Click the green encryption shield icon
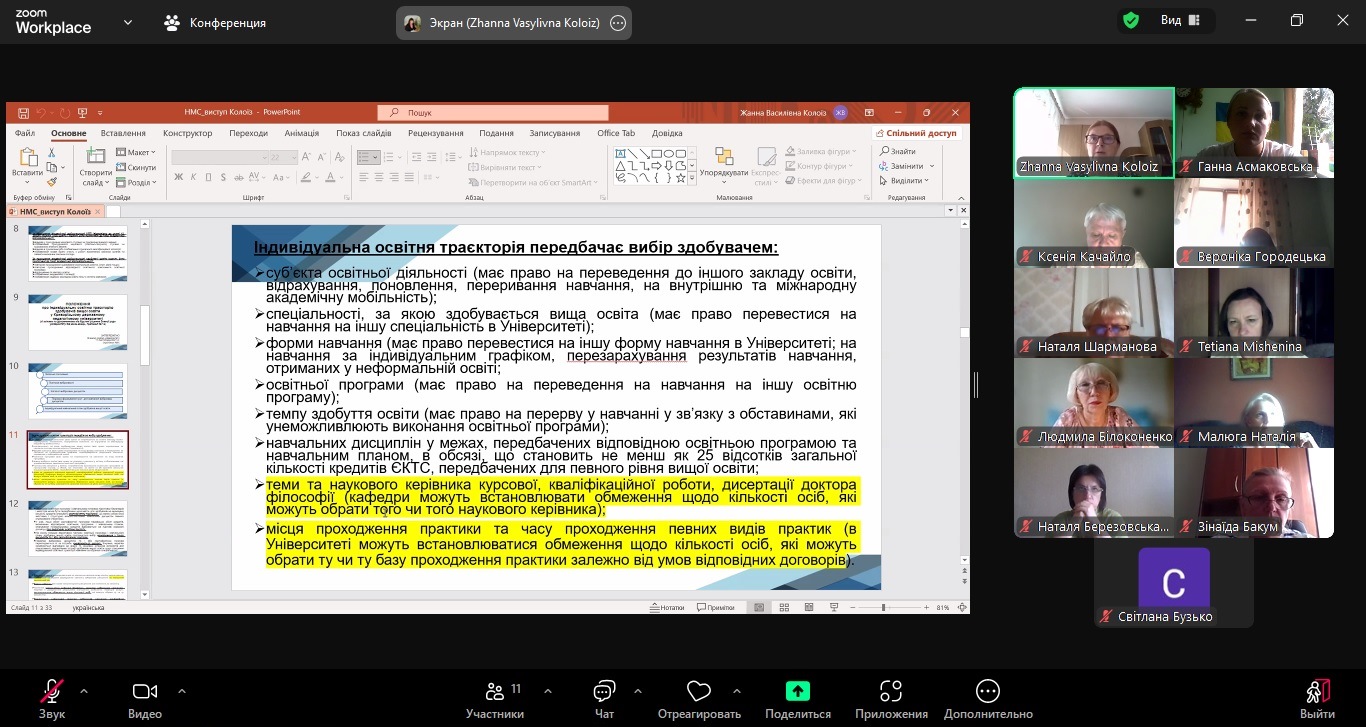 point(1131,21)
